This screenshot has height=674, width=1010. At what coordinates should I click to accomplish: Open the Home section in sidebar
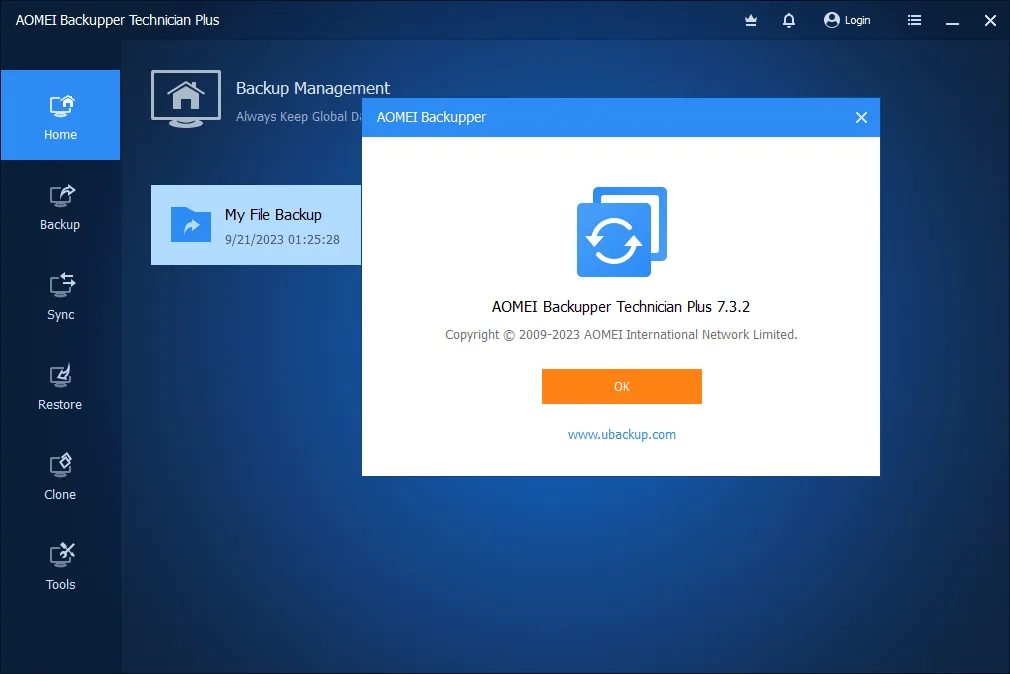[x=60, y=115]
